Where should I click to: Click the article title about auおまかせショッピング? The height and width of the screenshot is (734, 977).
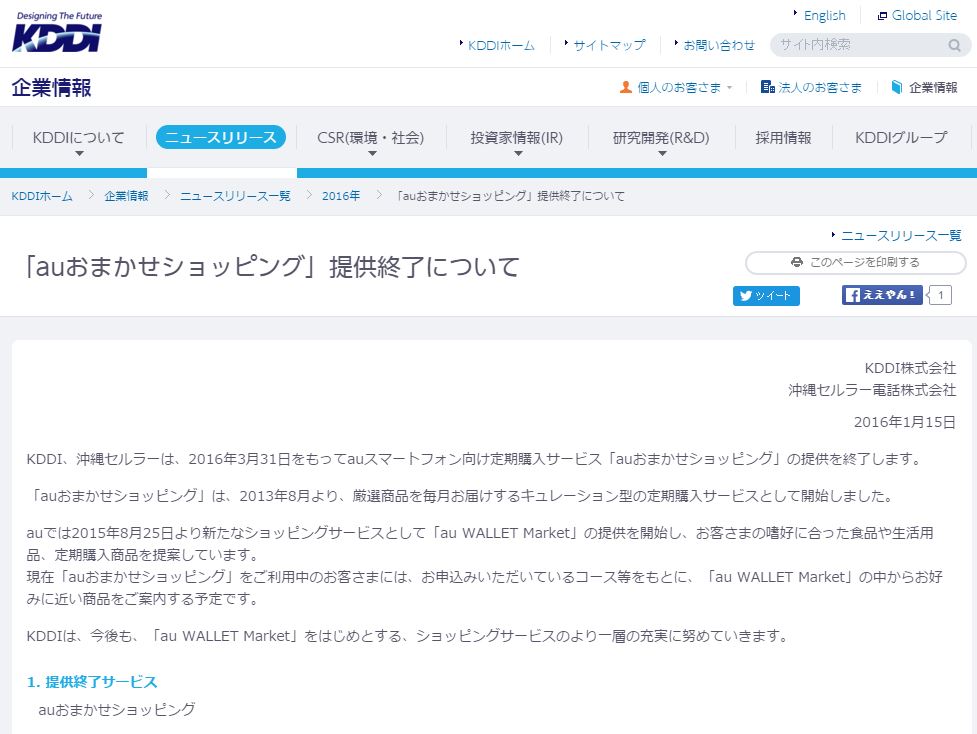(x=271, y=267)
